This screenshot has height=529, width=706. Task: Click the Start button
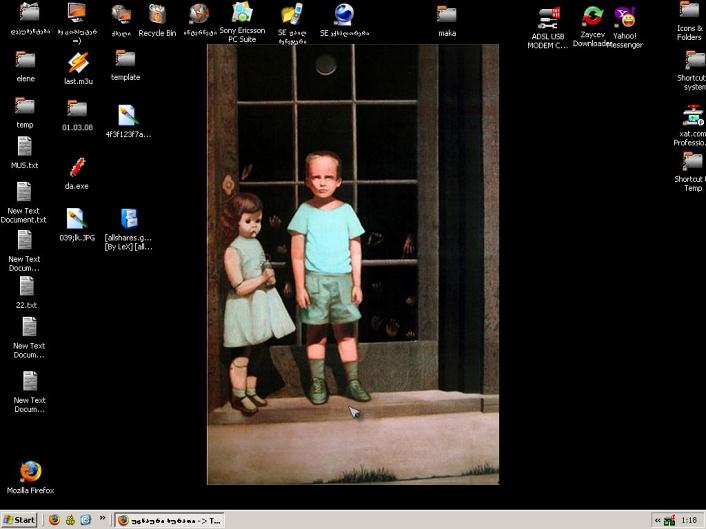[x=19, y=520]
